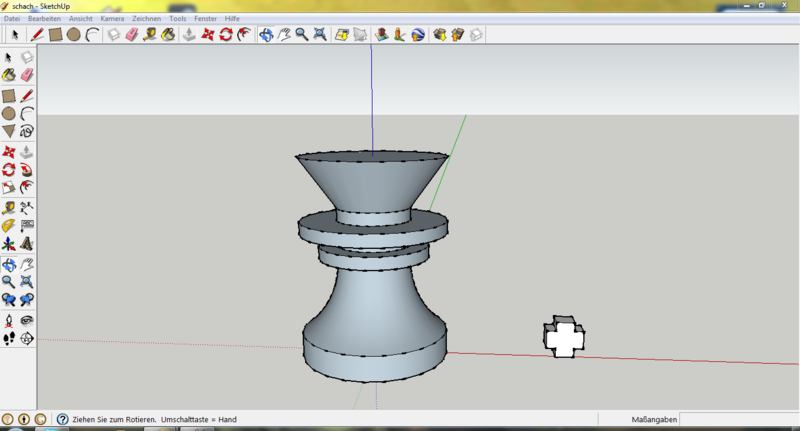Screen dimensions: 800x431
Task: Select the Push/Pull tool in top toolbar
Action: (188, 34)
